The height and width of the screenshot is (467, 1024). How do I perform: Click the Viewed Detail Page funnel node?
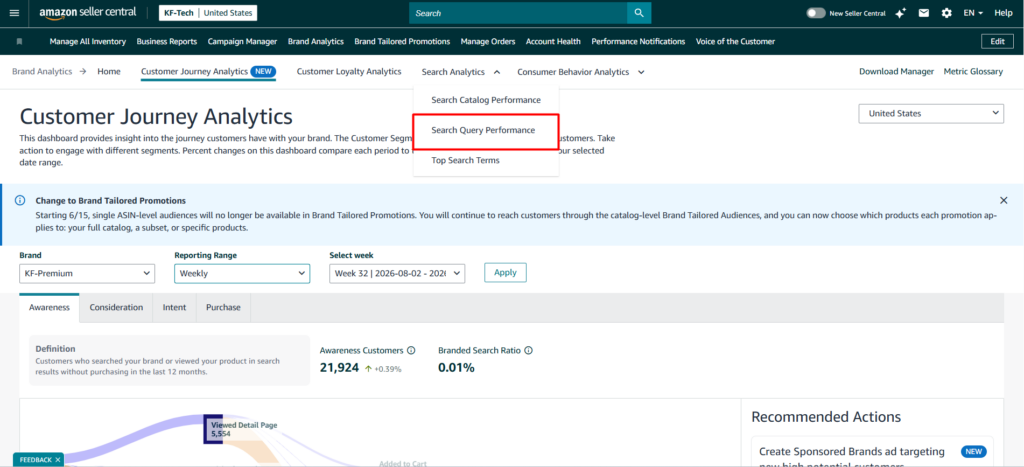point(213,429)
